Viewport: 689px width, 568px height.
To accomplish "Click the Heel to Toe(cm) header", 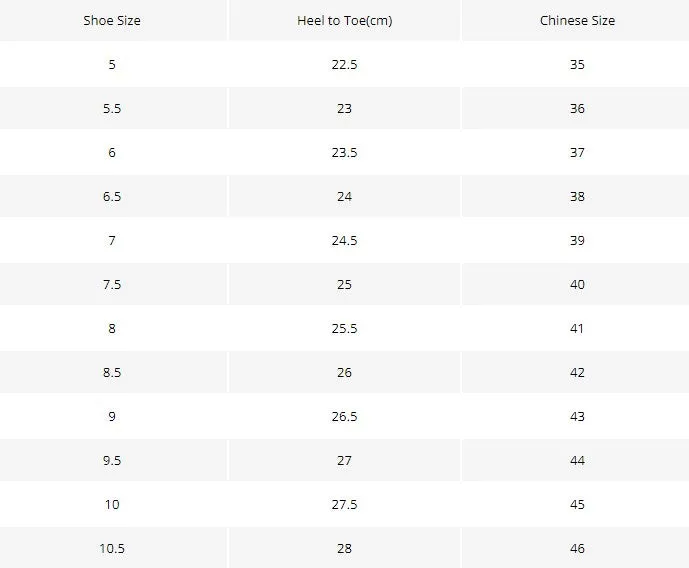I will coord(344,21).
